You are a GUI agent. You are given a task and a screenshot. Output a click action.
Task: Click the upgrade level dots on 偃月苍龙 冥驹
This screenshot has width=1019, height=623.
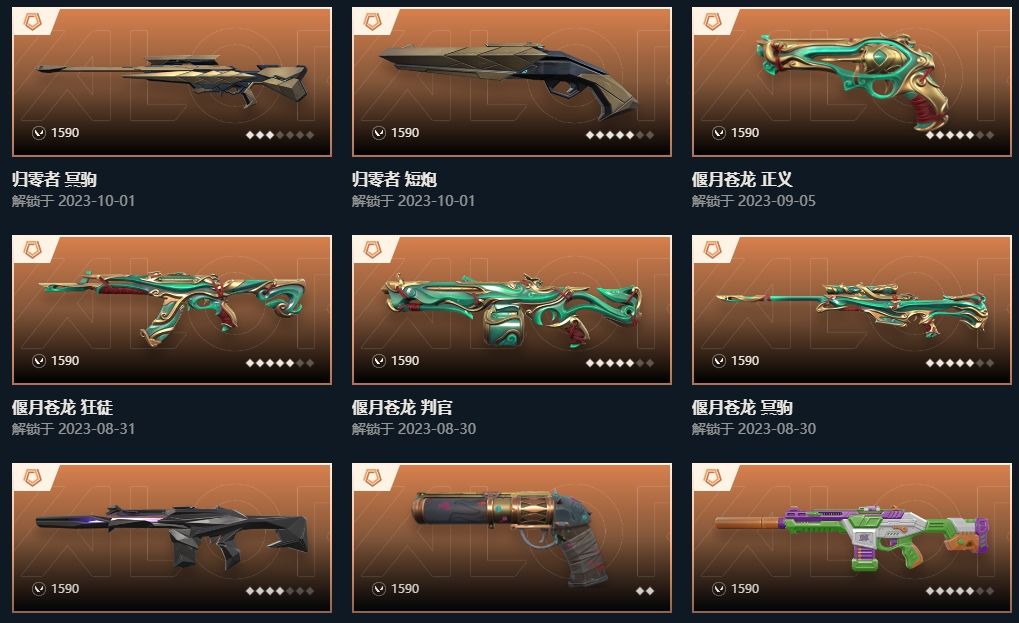click(960, 363)
